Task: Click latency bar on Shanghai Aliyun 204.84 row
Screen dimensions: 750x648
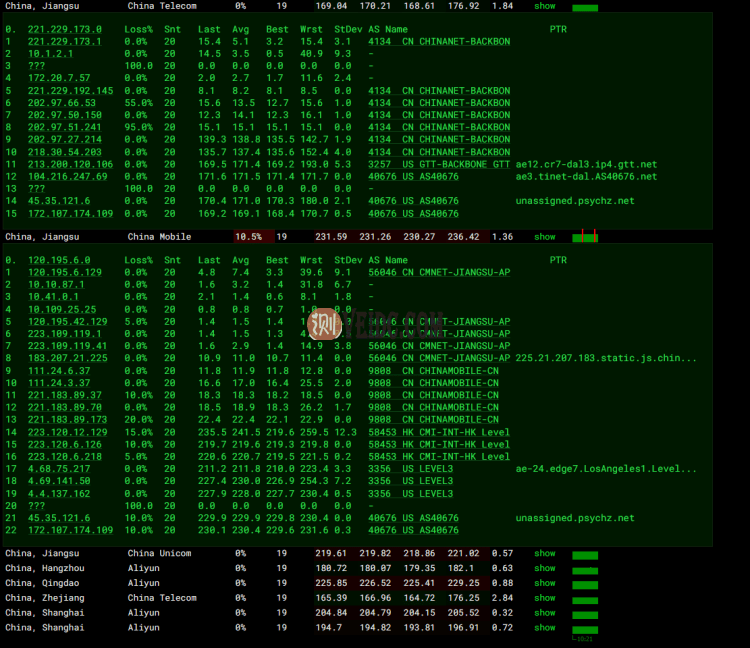Action: (585, 614)
